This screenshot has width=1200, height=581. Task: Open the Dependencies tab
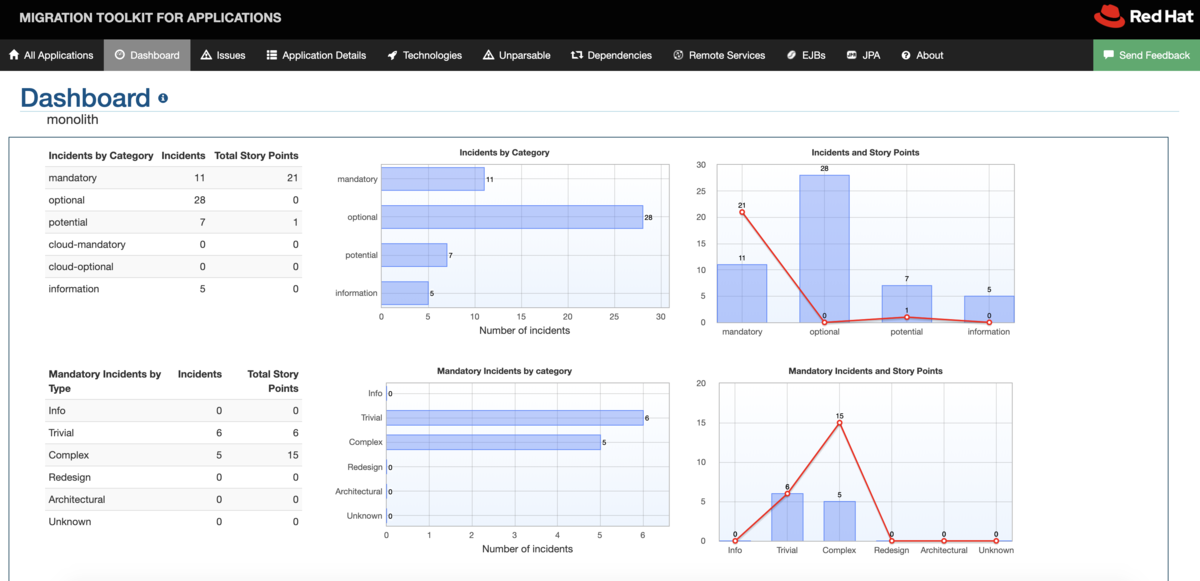point(611,55)
